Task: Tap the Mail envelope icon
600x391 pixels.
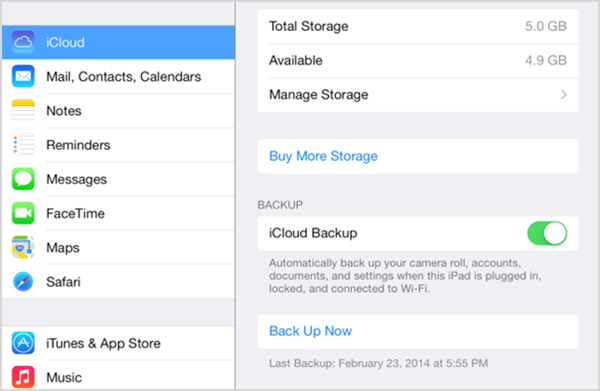Action: click(x=23, y=77)
